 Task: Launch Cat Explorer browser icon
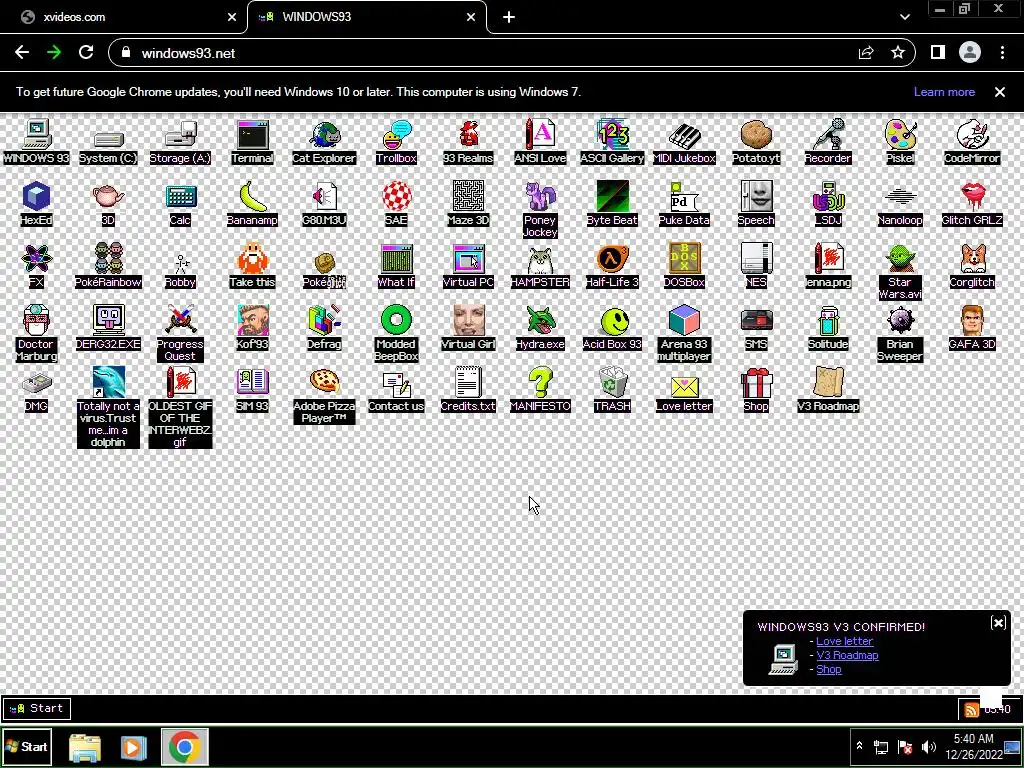coord(324,142)
